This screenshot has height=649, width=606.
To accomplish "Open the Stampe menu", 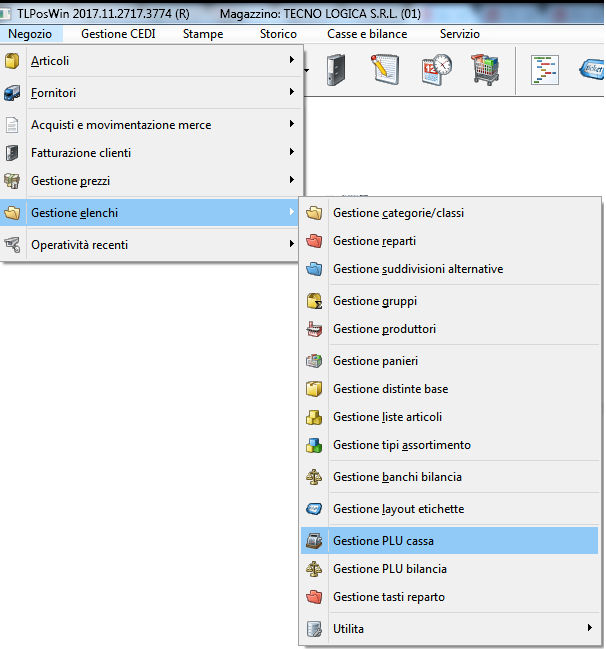I will [203, 34].
